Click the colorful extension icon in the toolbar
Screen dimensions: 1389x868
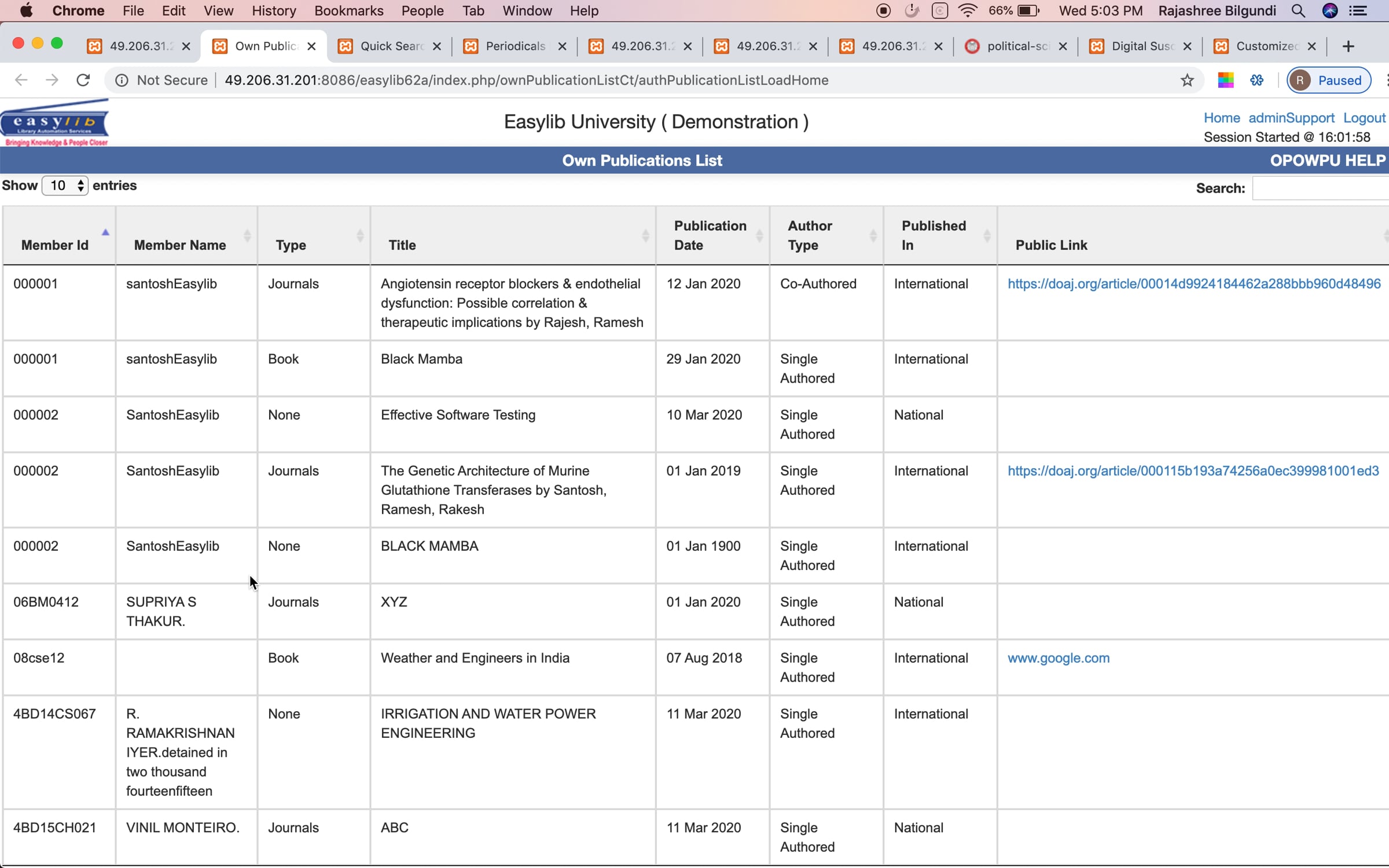[1225, 80]
